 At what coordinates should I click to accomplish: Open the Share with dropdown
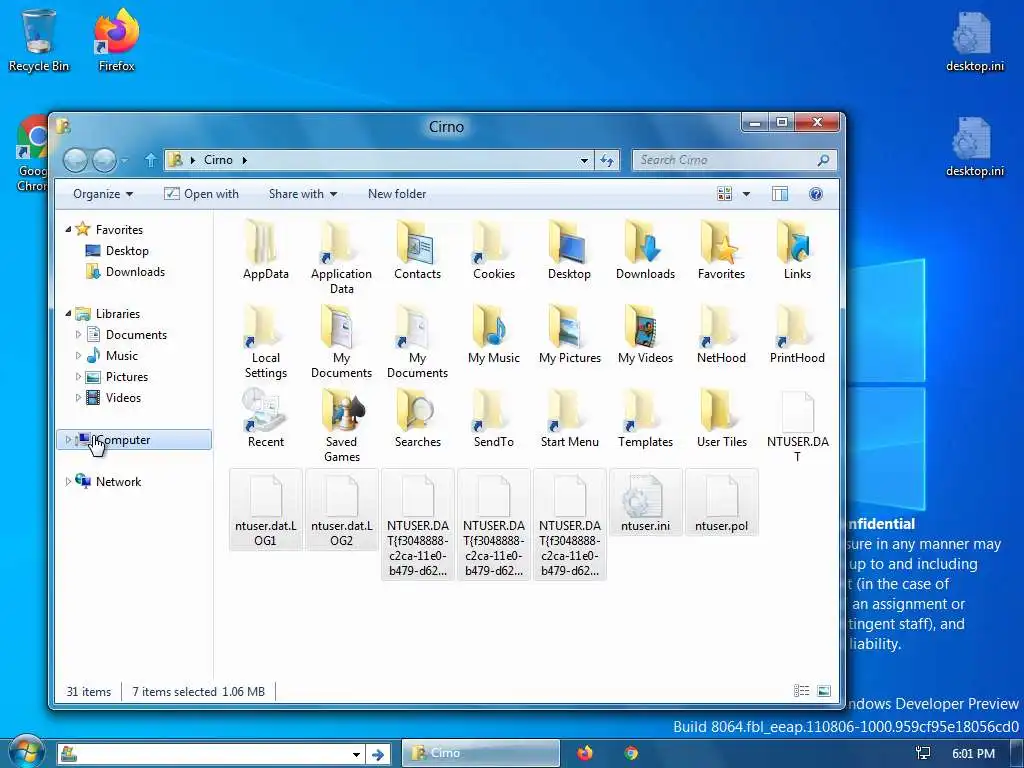coord(303,194)
